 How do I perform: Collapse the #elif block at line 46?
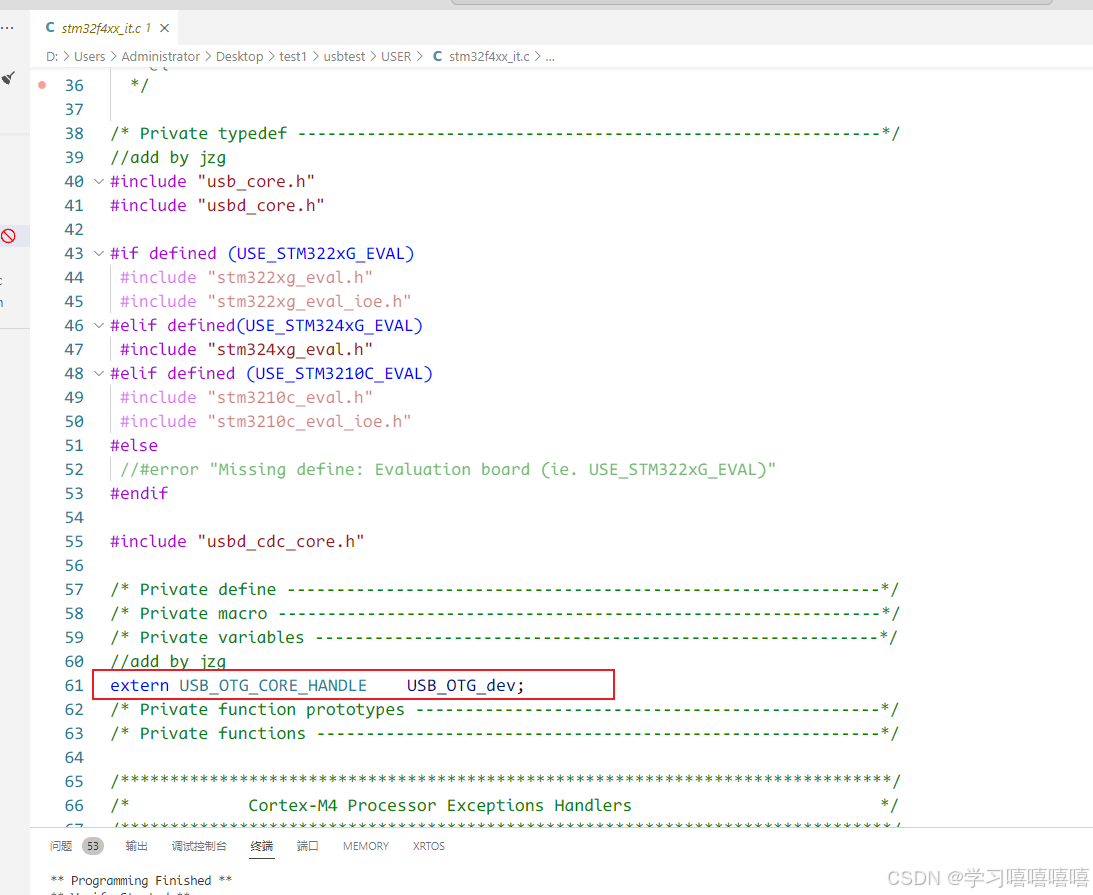point(97,325)
